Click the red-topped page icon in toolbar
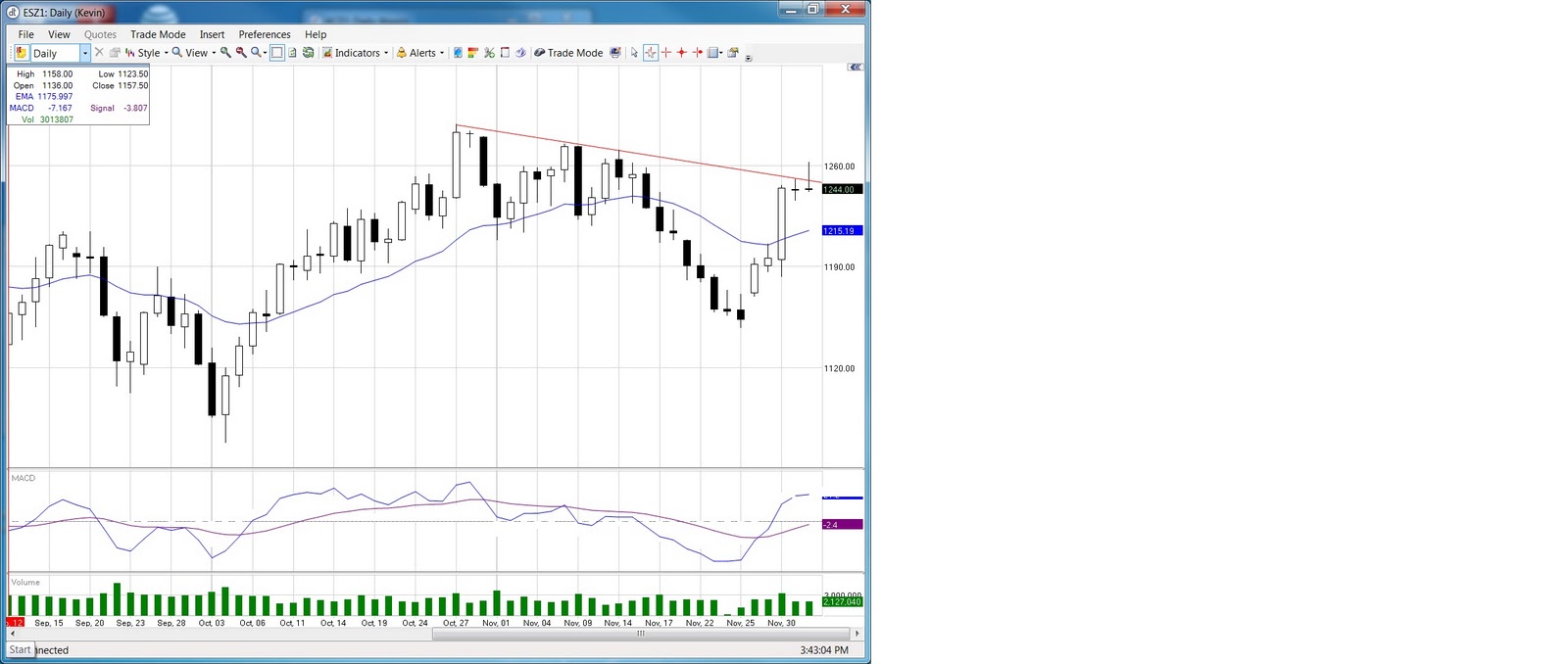This screenshot has height=664, width=1568. point(505,53)
